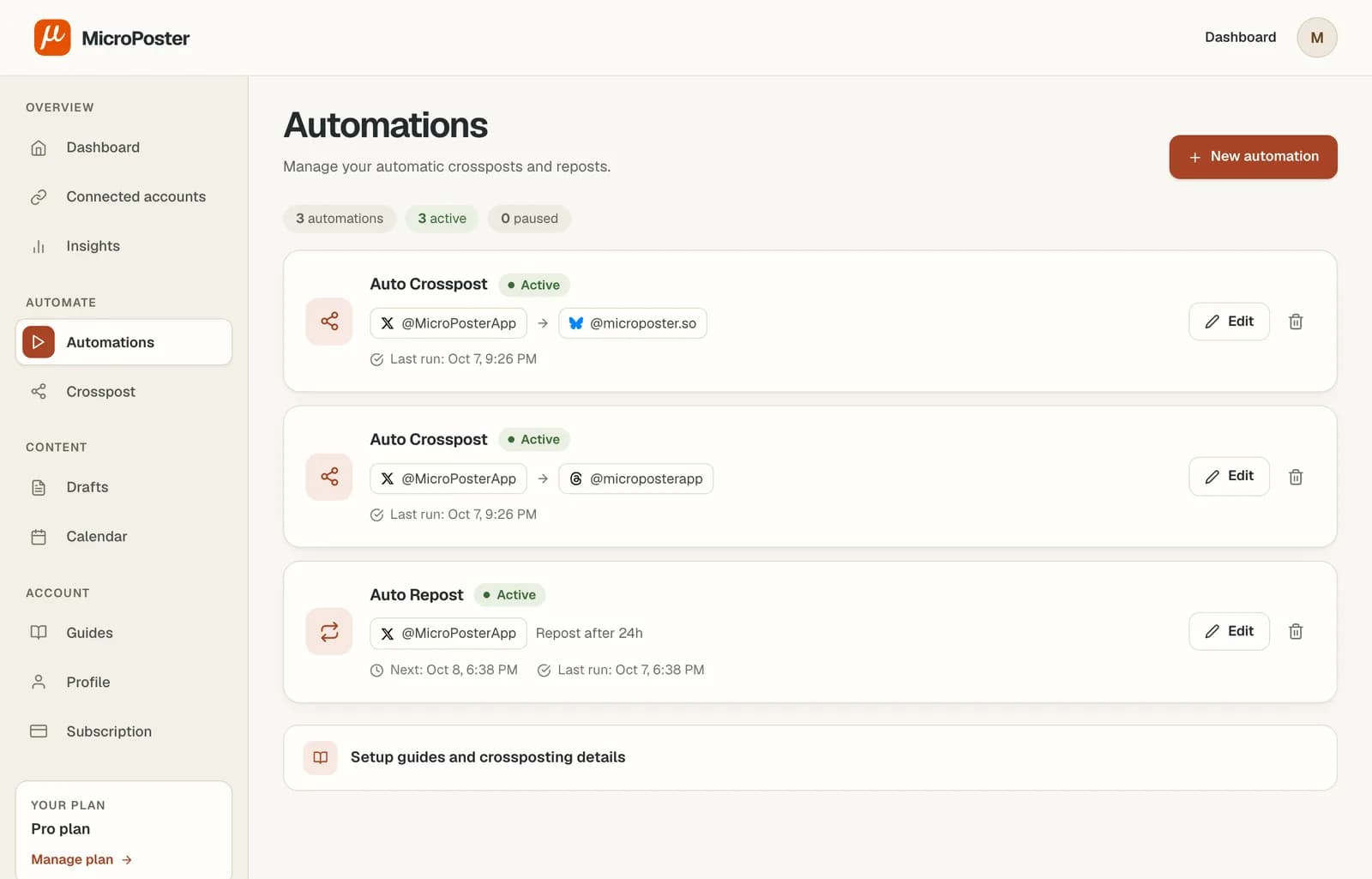Edit the @microposter.so Auto Crosspost
The height and width of the screenshot is (879, 1372).
click(1229, 322)
